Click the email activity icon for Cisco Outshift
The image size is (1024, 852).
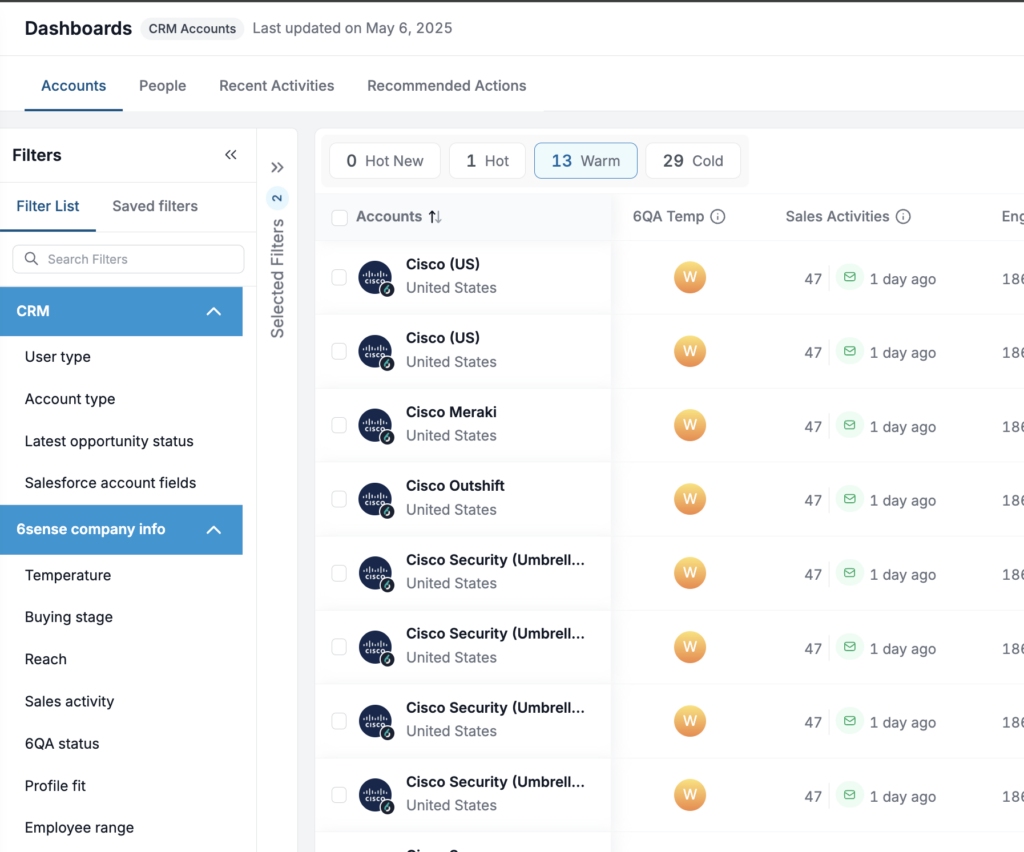point(850,499)
